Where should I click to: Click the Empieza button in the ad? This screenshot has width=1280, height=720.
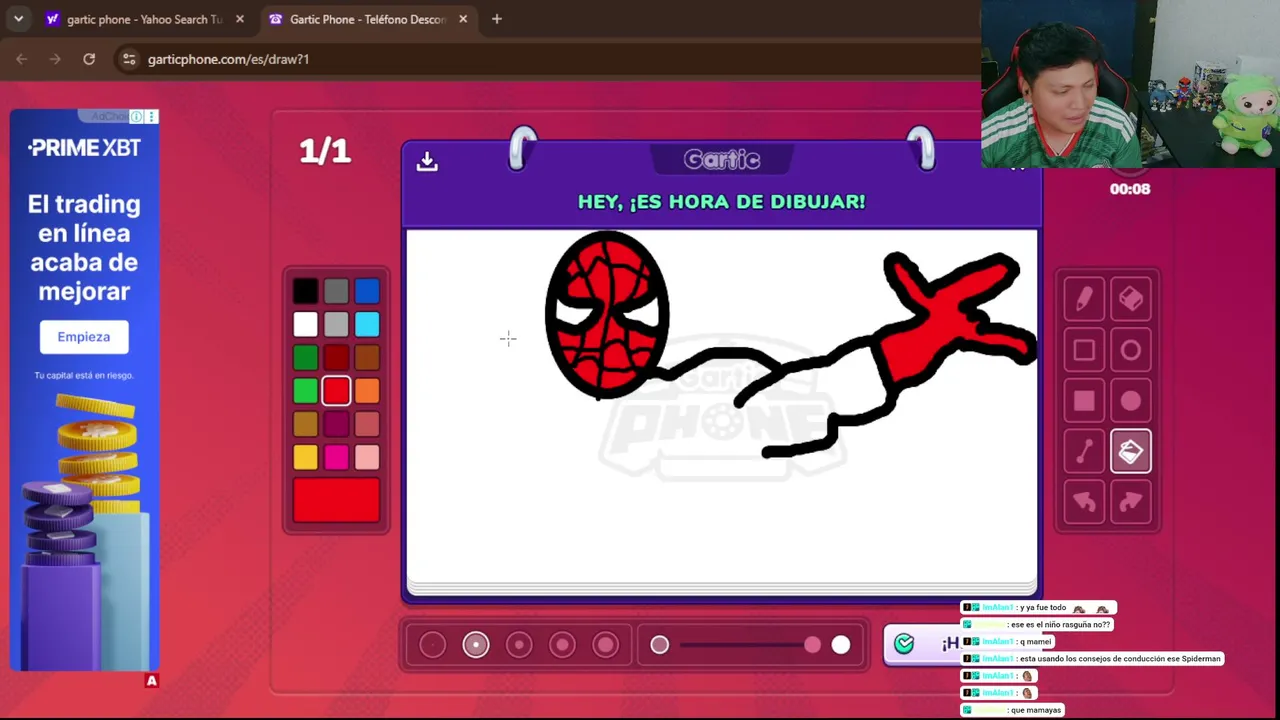(x=84, y=337)
